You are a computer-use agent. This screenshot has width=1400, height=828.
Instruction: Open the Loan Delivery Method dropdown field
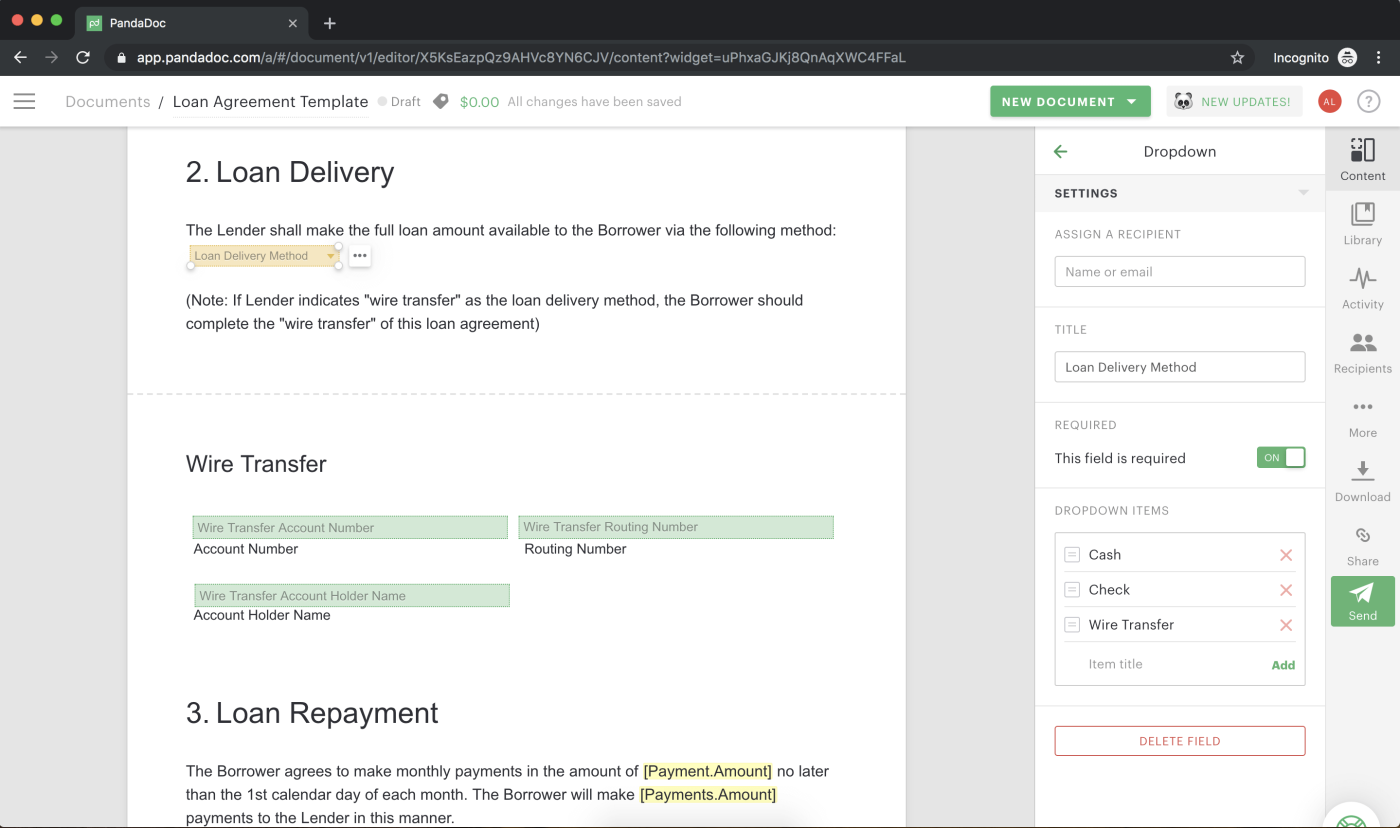pos(265,256)
